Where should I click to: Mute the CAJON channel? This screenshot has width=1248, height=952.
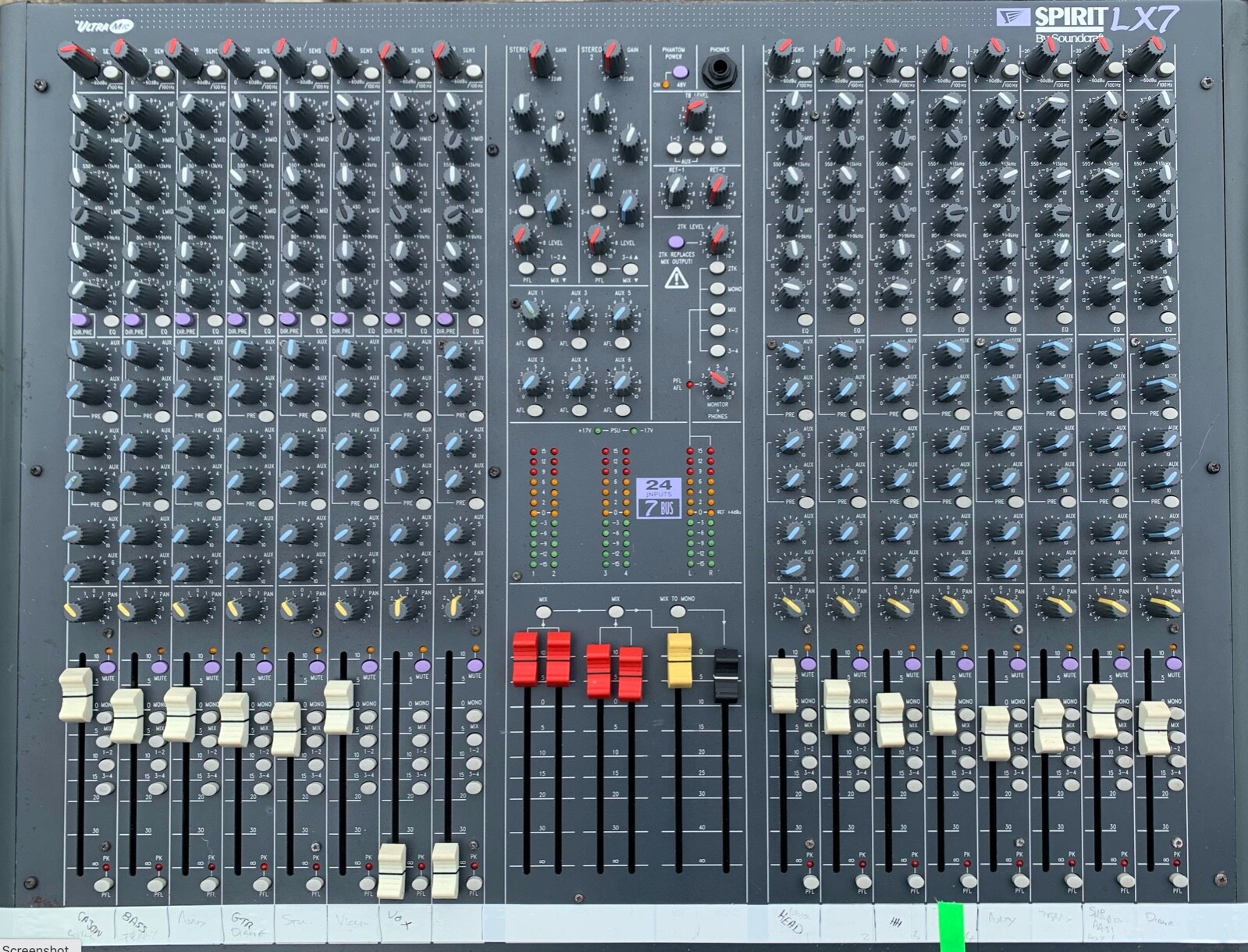coord(108,668)
